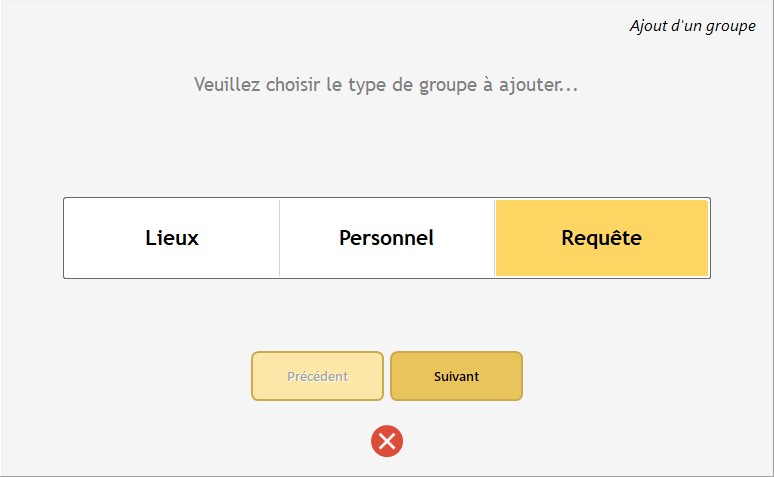Select the Requête group type
Image resolution: width=774 pixels, height=477 pixels.
[601, 238]
